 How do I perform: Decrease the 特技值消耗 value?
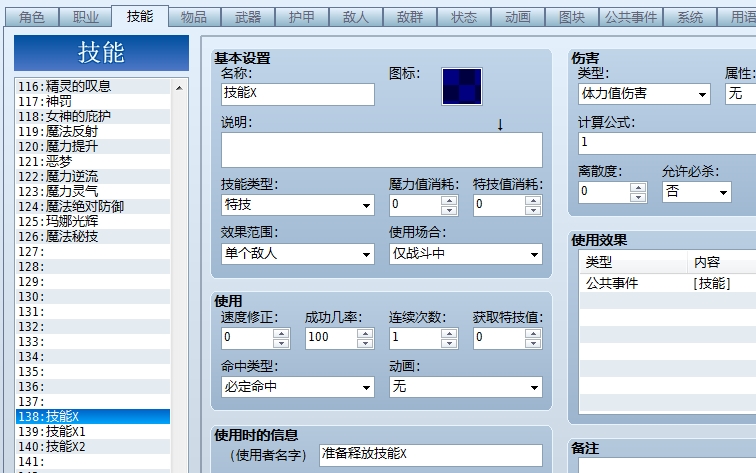533,210
